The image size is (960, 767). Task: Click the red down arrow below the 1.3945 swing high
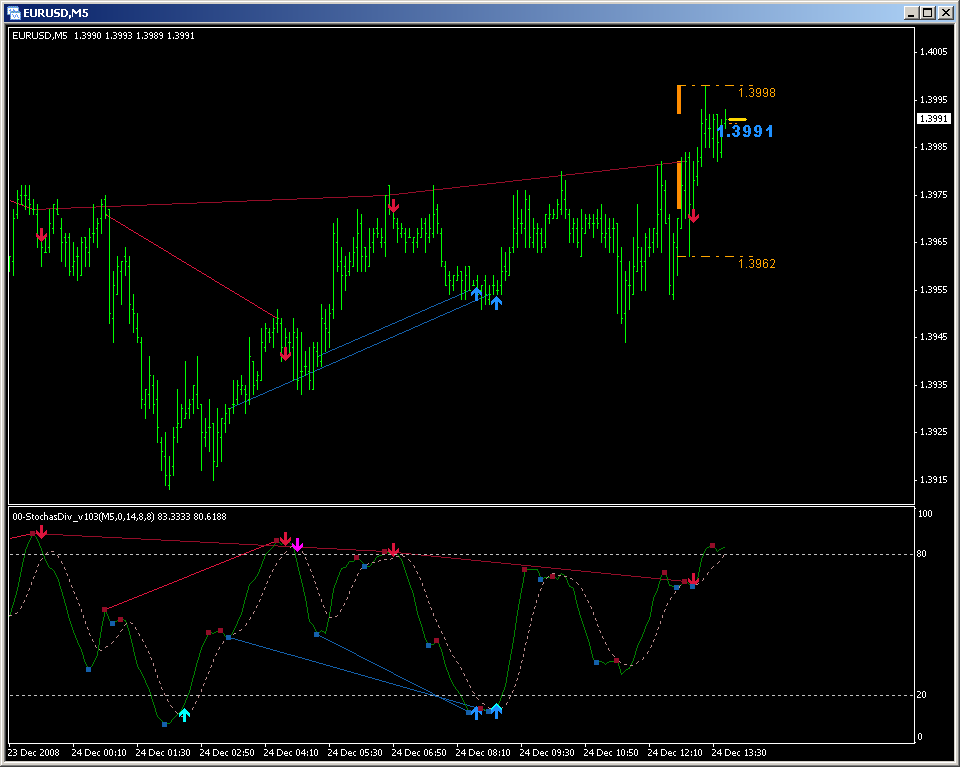[285, 354]
